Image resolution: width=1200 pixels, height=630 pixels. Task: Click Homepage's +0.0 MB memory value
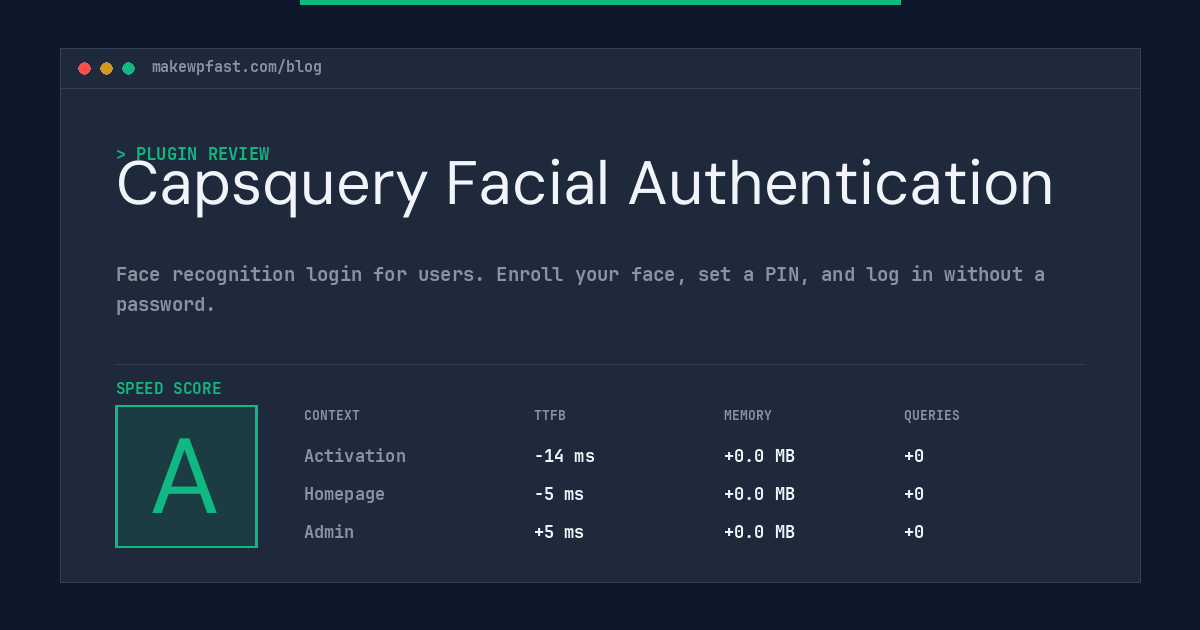[759, 494]
